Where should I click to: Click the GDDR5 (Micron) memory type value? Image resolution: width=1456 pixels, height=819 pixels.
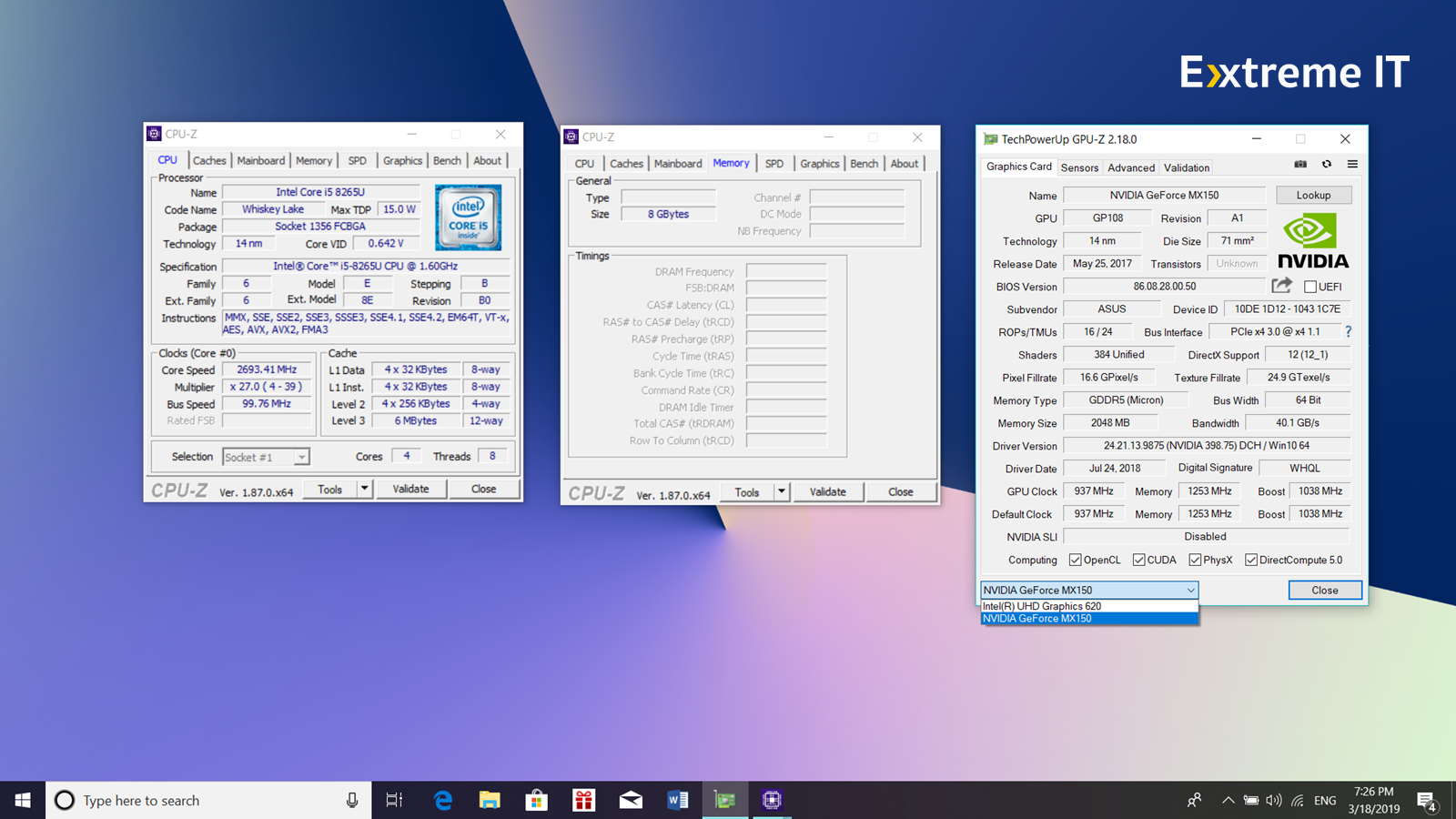tap(1126, 399)
